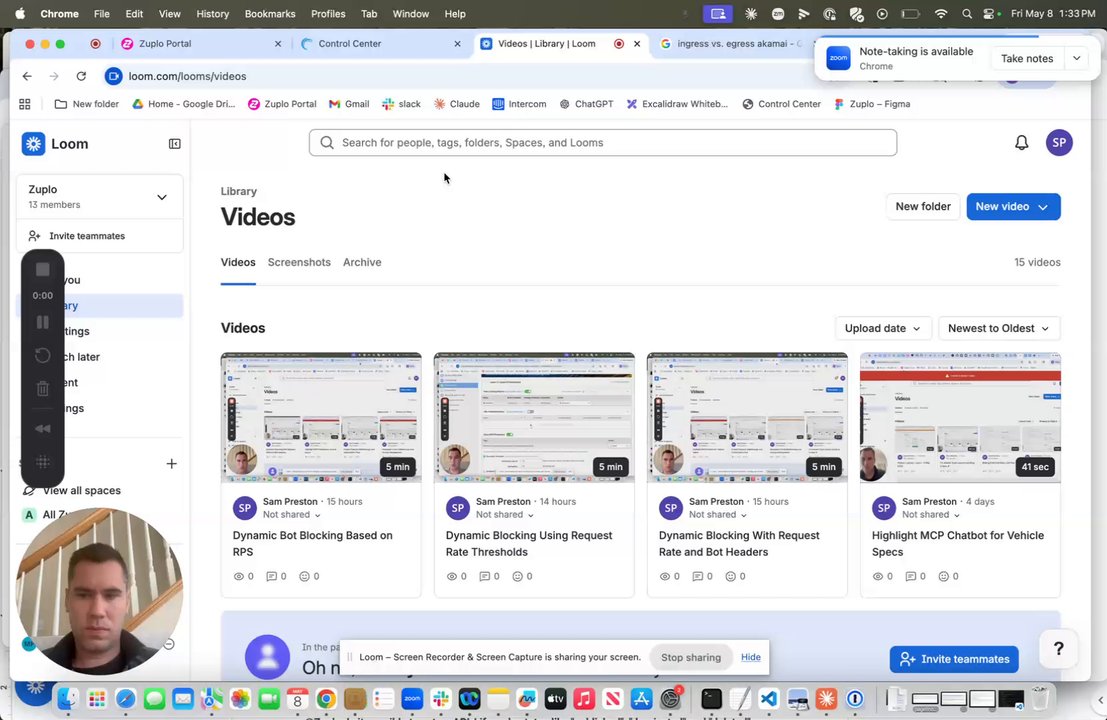Image resolution: width=1107 pixels, height=720 pixels.
Task: Switch to the Screenshots tab
Action: [x=299, y=262]
